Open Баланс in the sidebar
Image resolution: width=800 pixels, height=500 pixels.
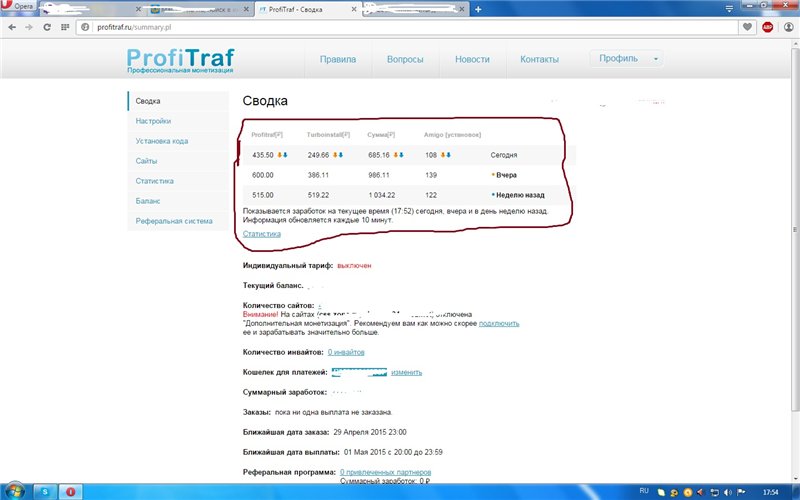click(x=178, y=201)
